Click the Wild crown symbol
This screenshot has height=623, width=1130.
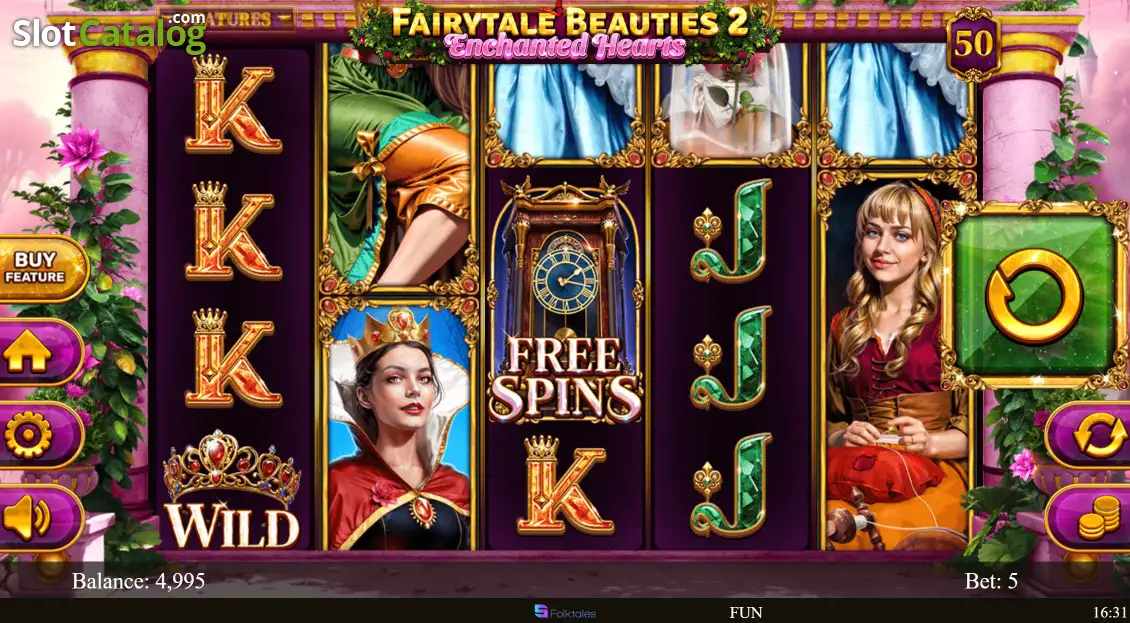pyautogui.click(x=232, y=490)
